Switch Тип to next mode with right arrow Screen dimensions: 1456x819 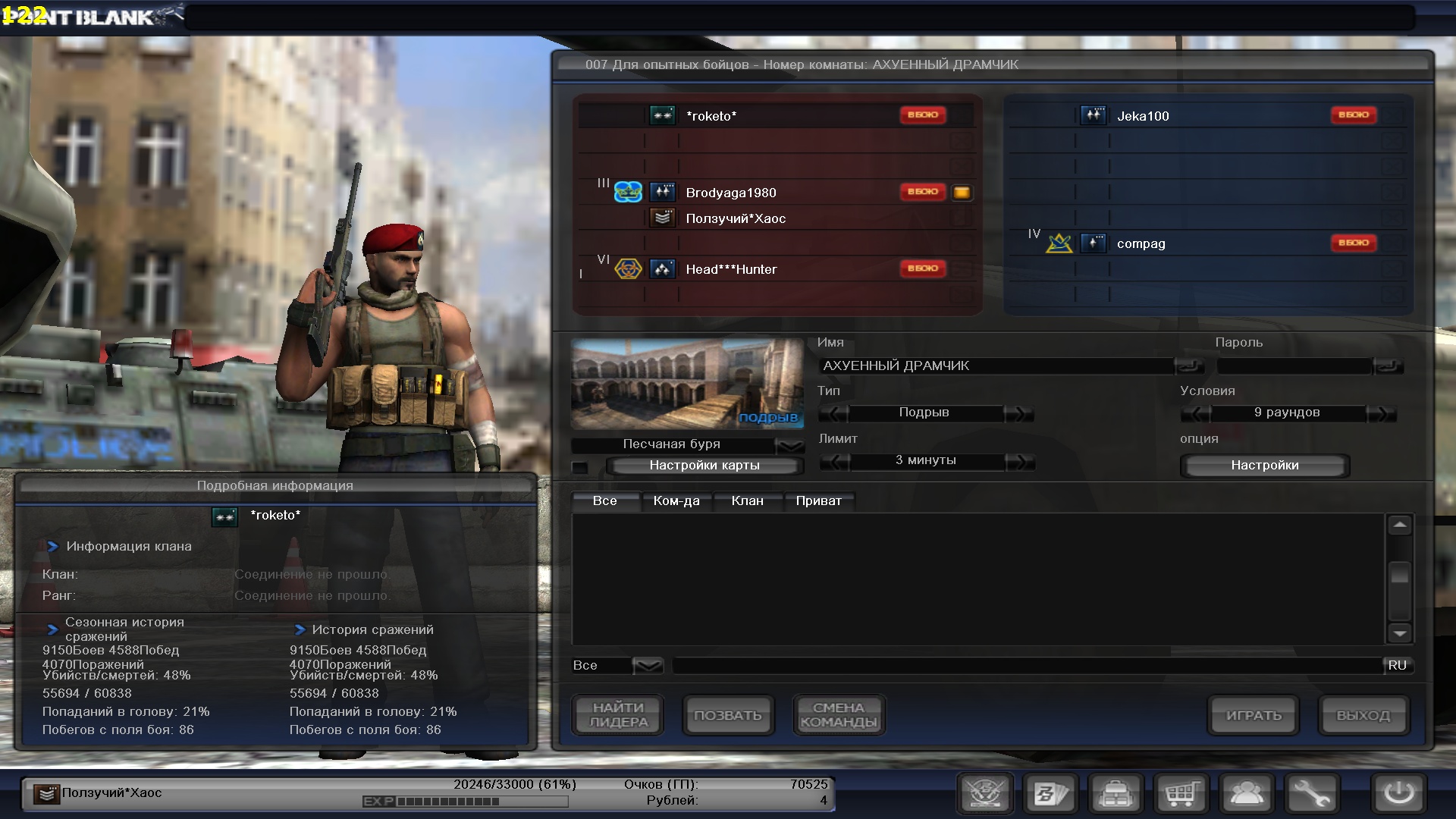[x=1018, y=413]
